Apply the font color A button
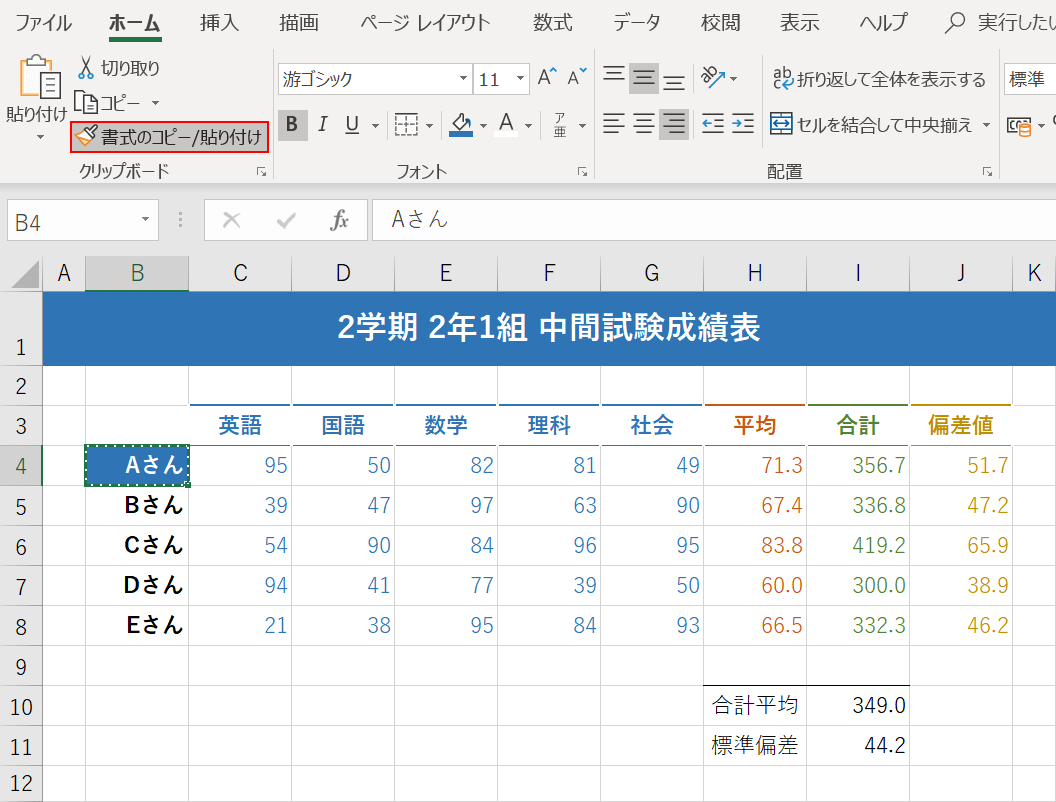Viewport: 1056px width, 802px height. [506, 125]
